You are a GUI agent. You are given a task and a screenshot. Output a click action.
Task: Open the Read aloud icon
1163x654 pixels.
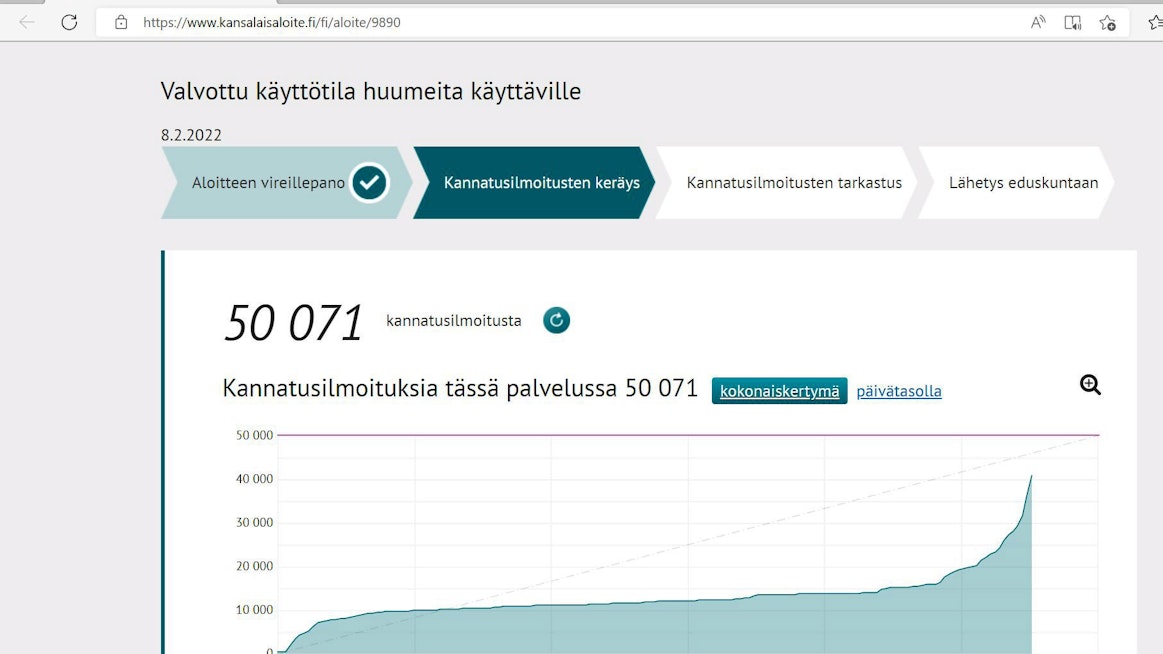[x=1038, y=22]
